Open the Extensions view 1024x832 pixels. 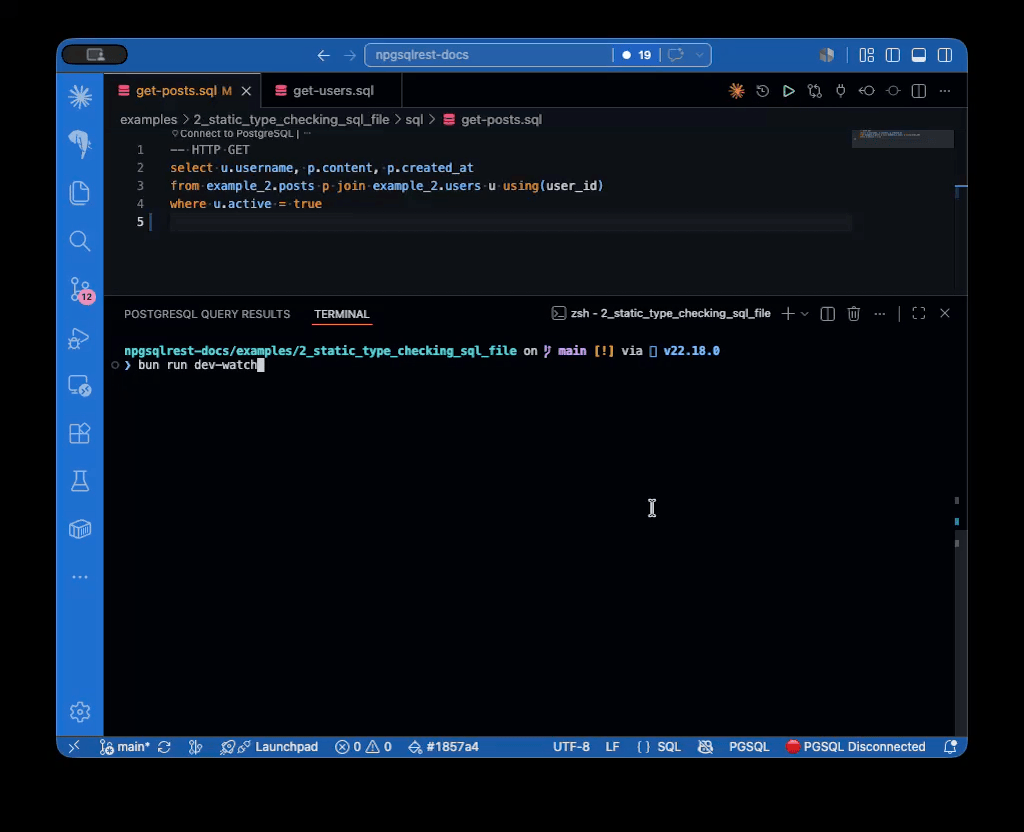pos(80,433)
